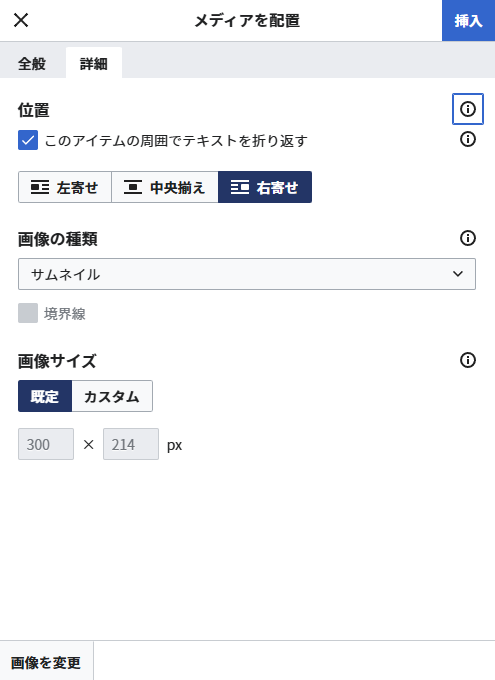Uncheck the wrap text around item checkbox
The image size is (495, 680).
point(28,140)
